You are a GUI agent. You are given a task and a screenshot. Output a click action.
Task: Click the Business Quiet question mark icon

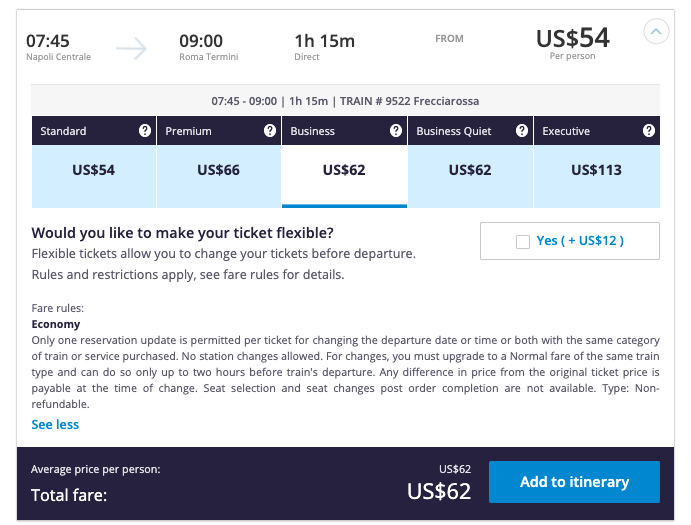click(521, 131)
